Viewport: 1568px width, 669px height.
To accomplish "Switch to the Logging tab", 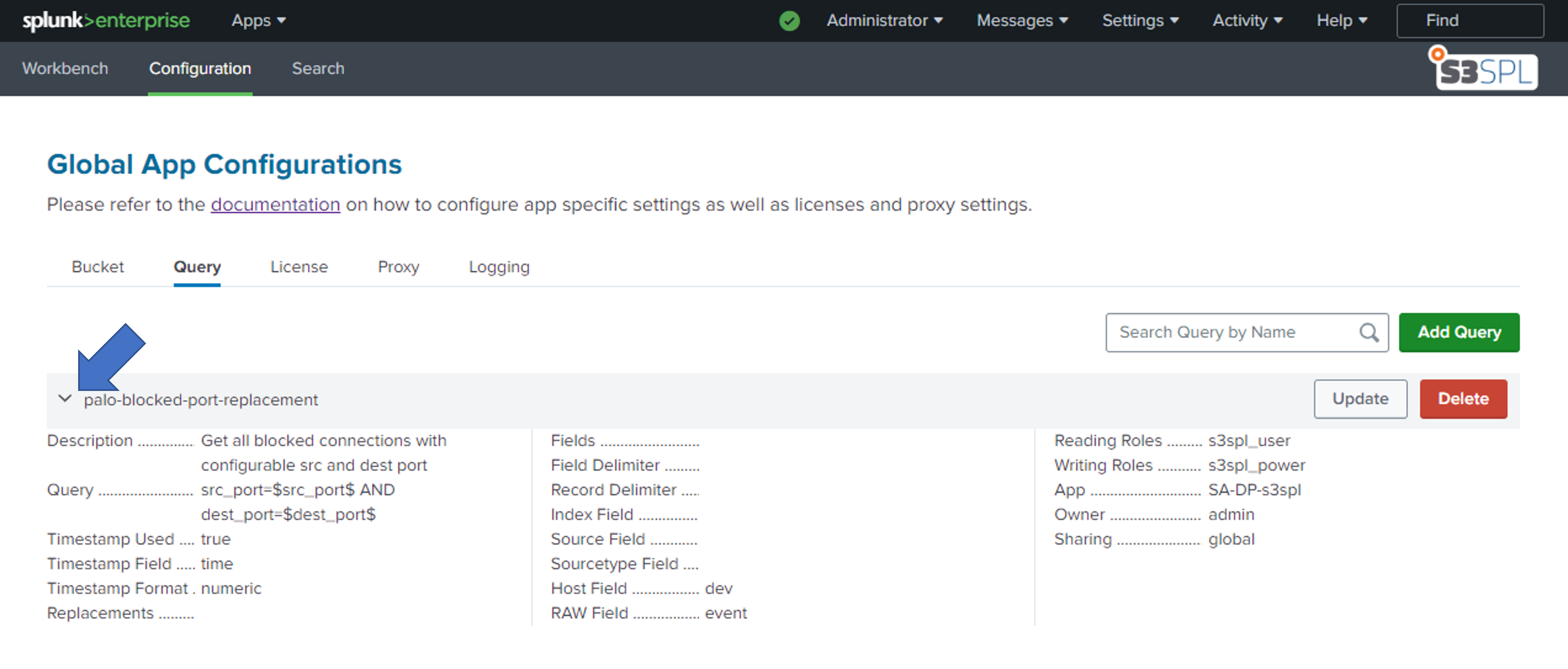I will pyautogui.click(x=499, y=267).
